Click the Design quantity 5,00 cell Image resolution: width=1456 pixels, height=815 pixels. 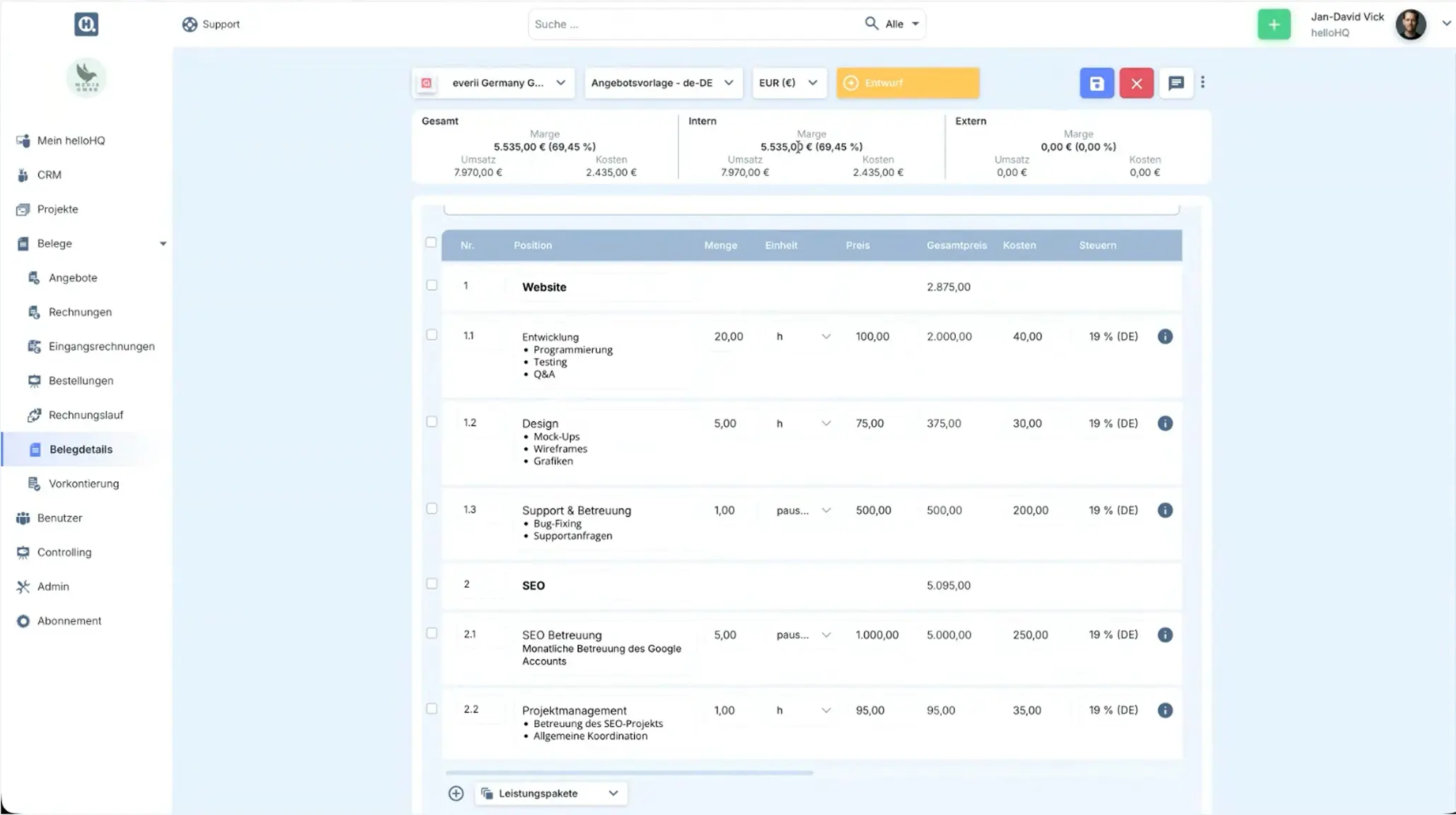point(725,424)
